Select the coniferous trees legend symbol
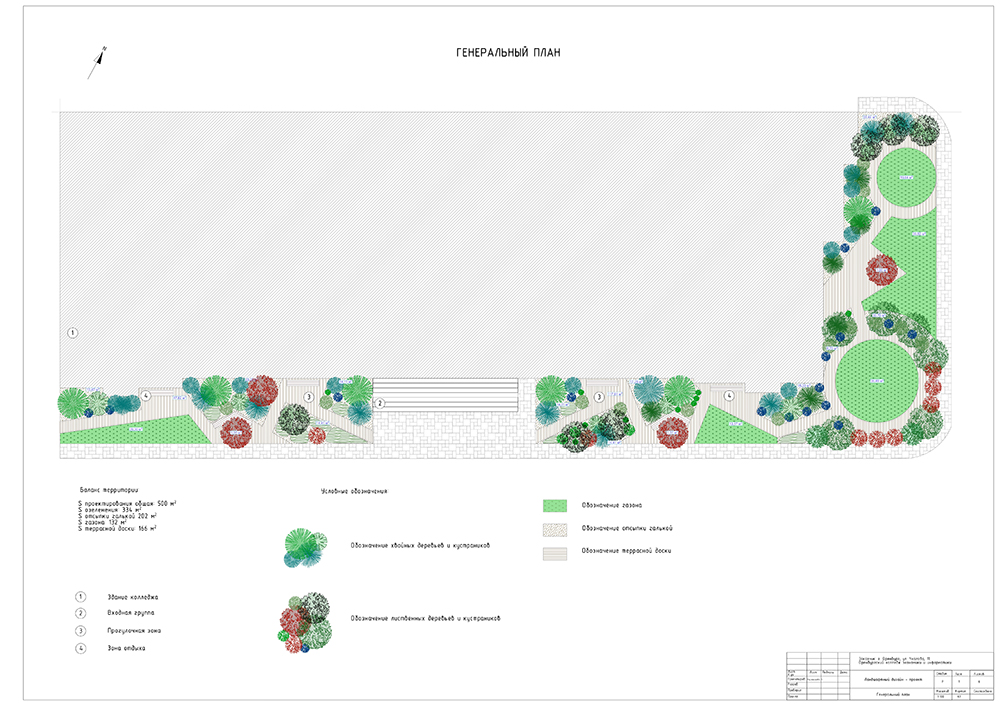 coord(306,547)
